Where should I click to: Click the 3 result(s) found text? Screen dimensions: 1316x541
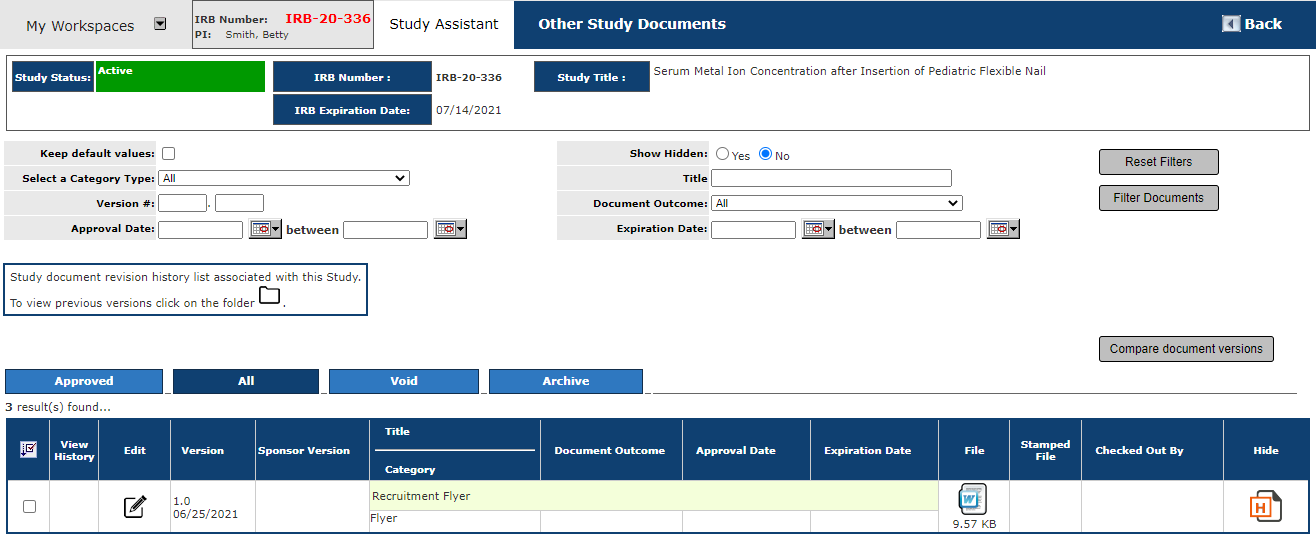click(58, 407)
